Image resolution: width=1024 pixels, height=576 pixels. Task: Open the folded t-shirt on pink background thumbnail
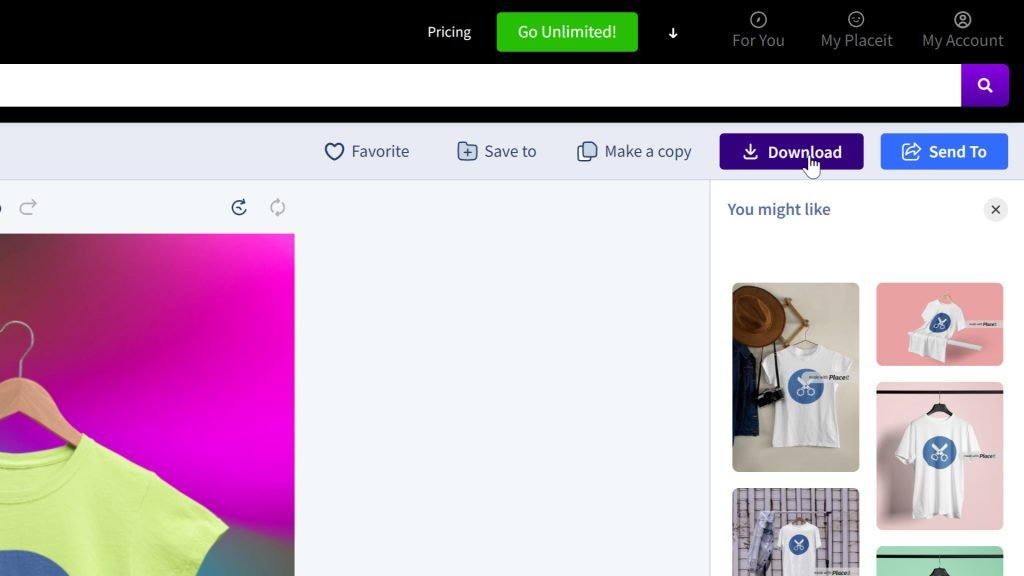coord(939,324)
